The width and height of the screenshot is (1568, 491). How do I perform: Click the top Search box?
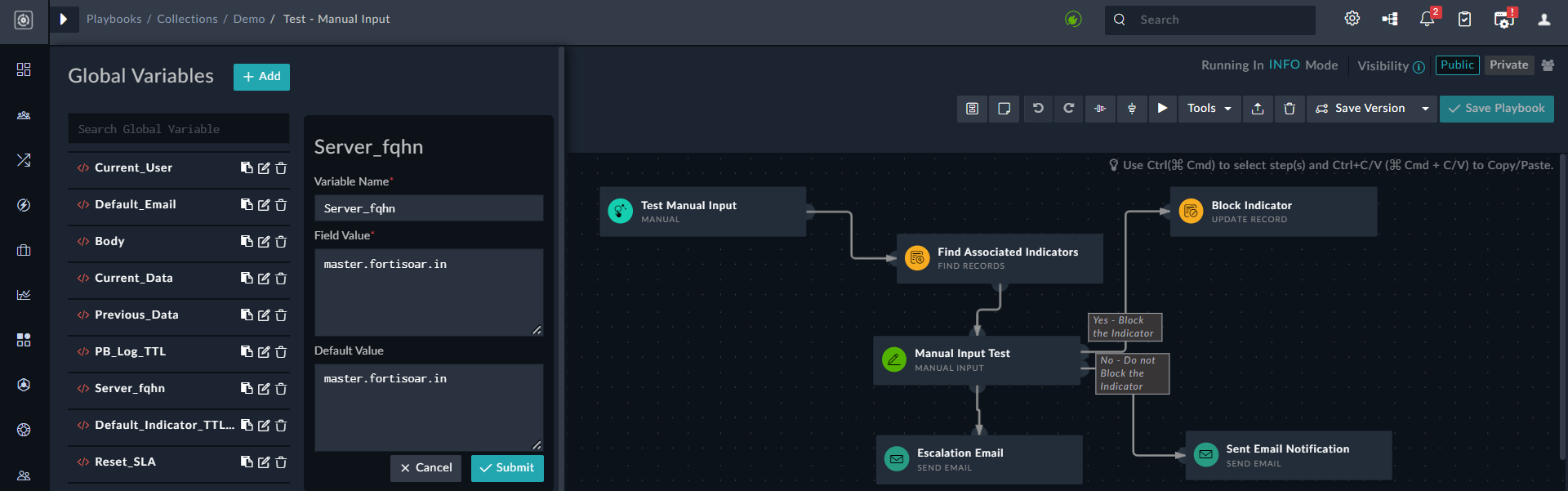[x=1210, y=20]
